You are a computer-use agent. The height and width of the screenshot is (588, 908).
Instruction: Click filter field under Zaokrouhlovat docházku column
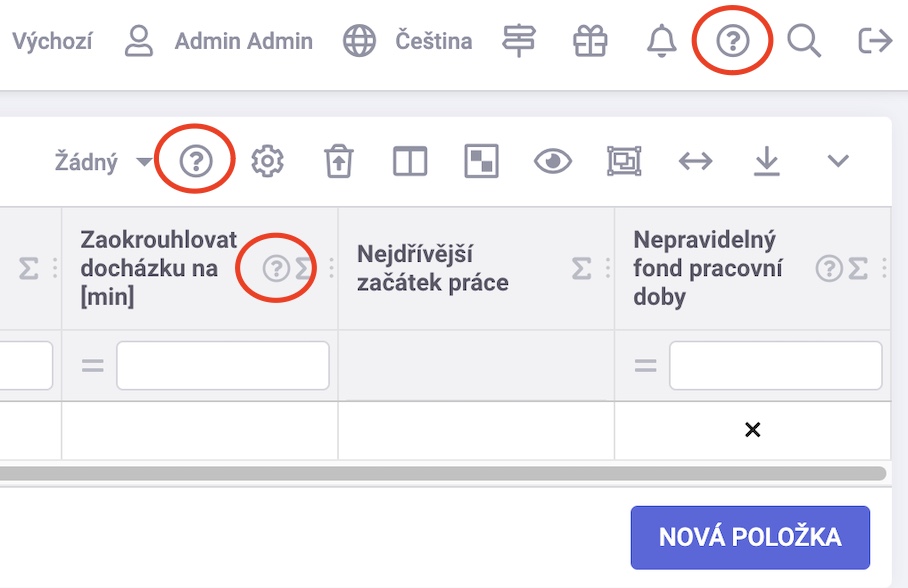pyautogui.click(x=223, y=366)
